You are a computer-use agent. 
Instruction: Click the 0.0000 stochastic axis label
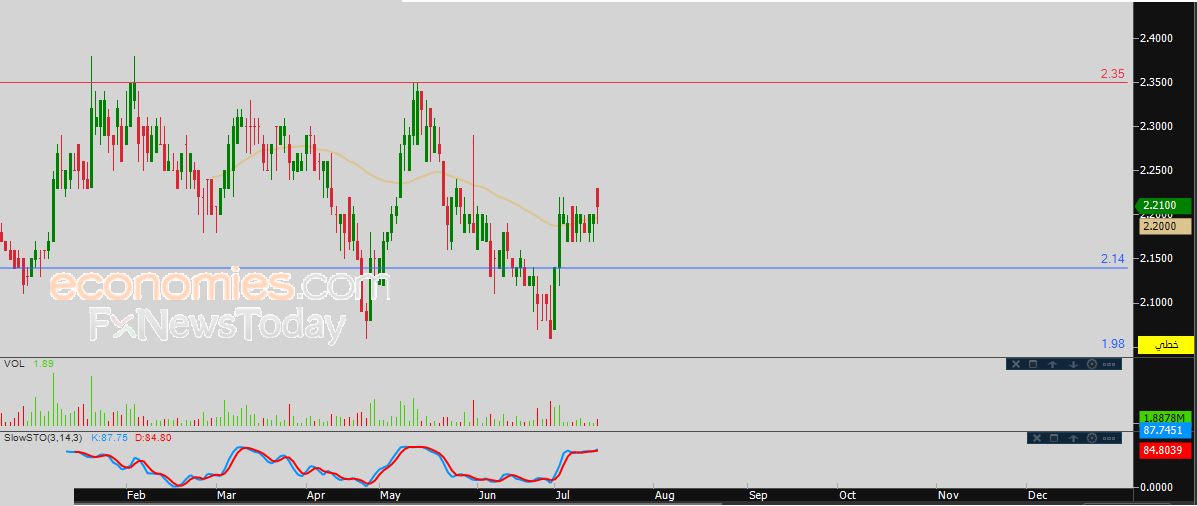[x=1157, y=486]
